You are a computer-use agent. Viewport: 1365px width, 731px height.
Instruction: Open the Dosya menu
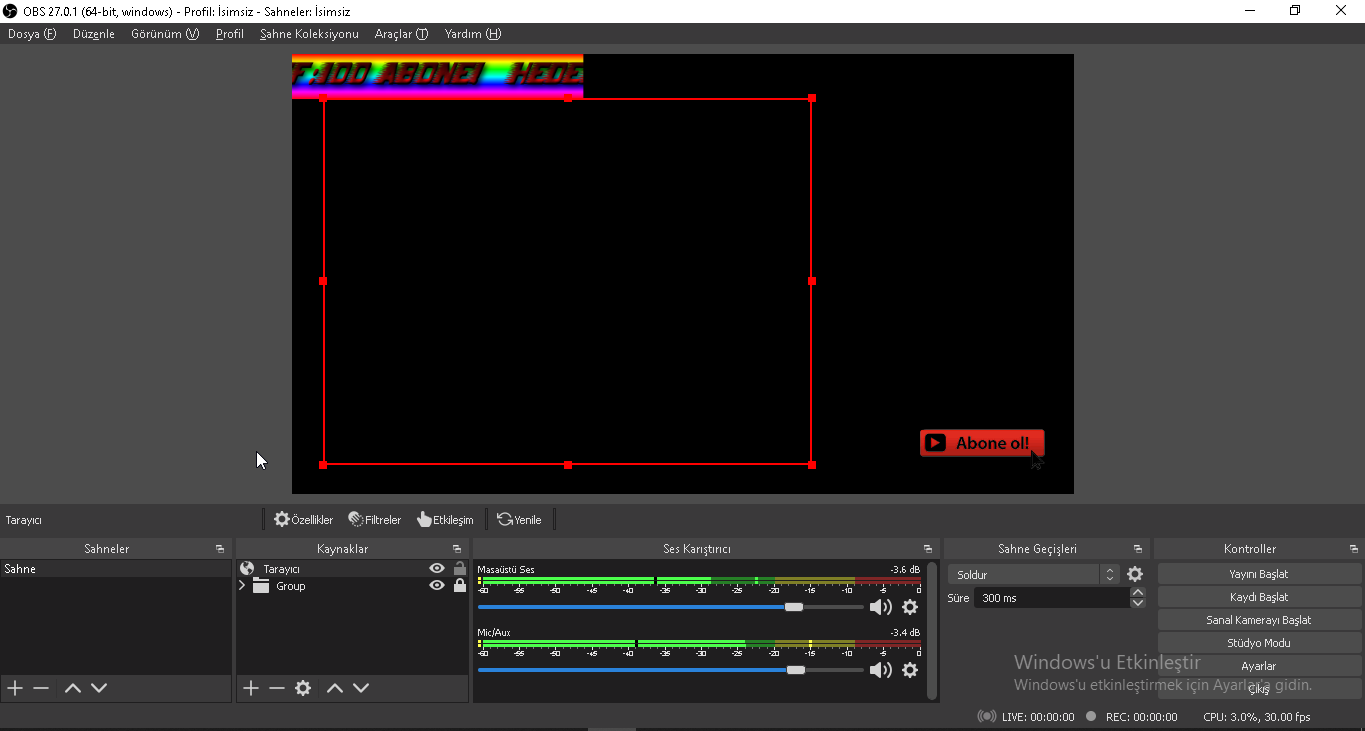[x=32, y=34]
